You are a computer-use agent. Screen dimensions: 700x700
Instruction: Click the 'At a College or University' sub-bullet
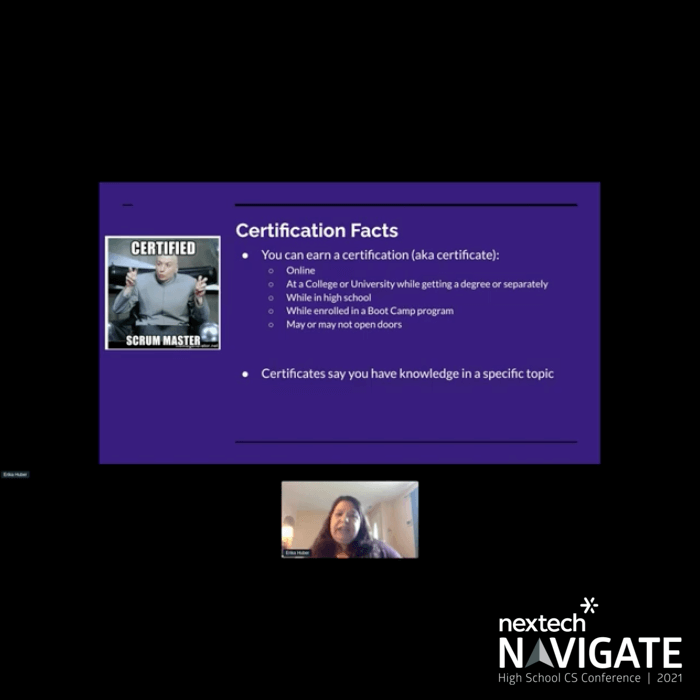(x=416, y=284)
